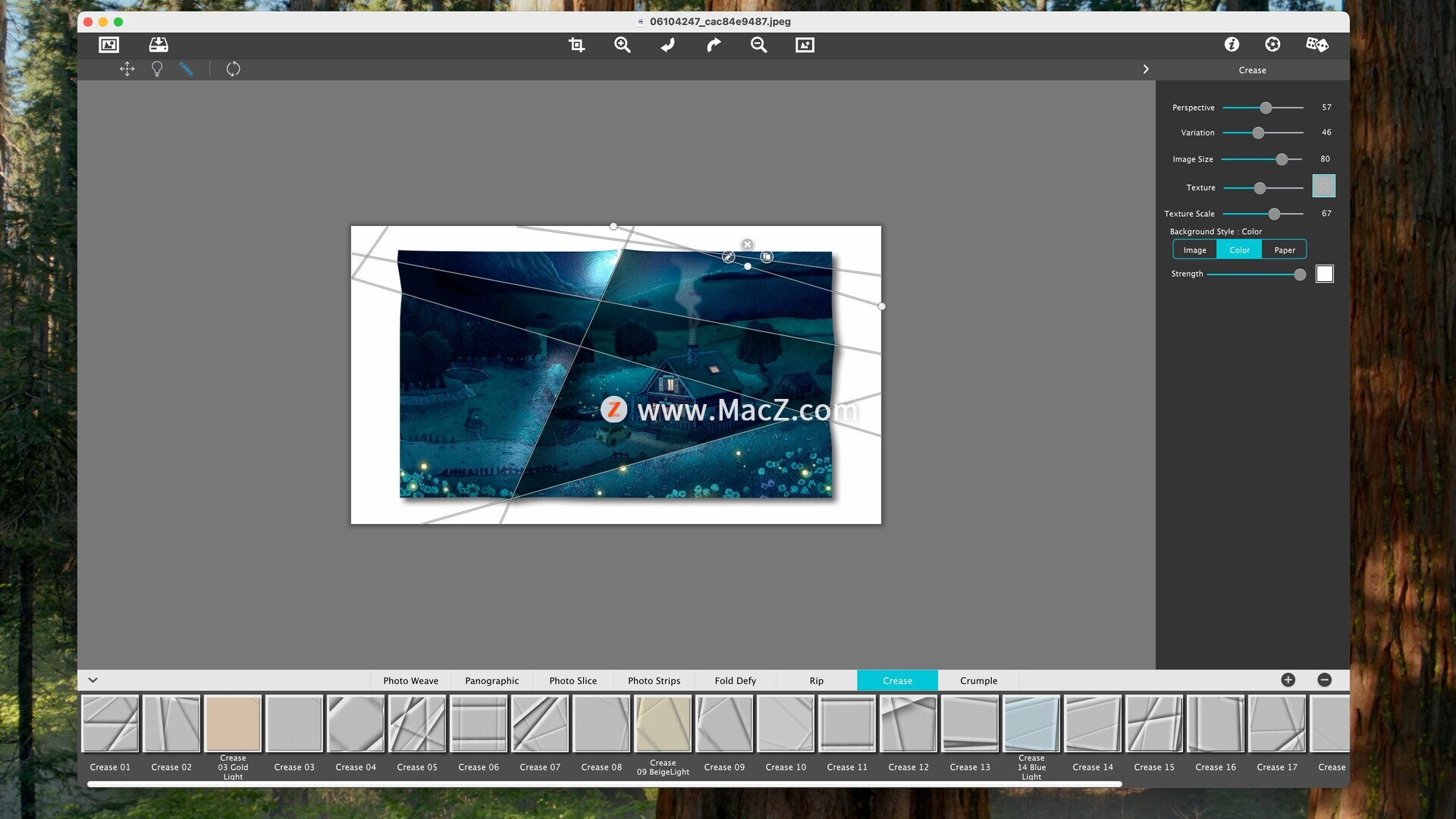This screenshot has width=1456, height=819.
Task: Apply Crease 09 BeigeLight preset
Action: tap(663, 723)
